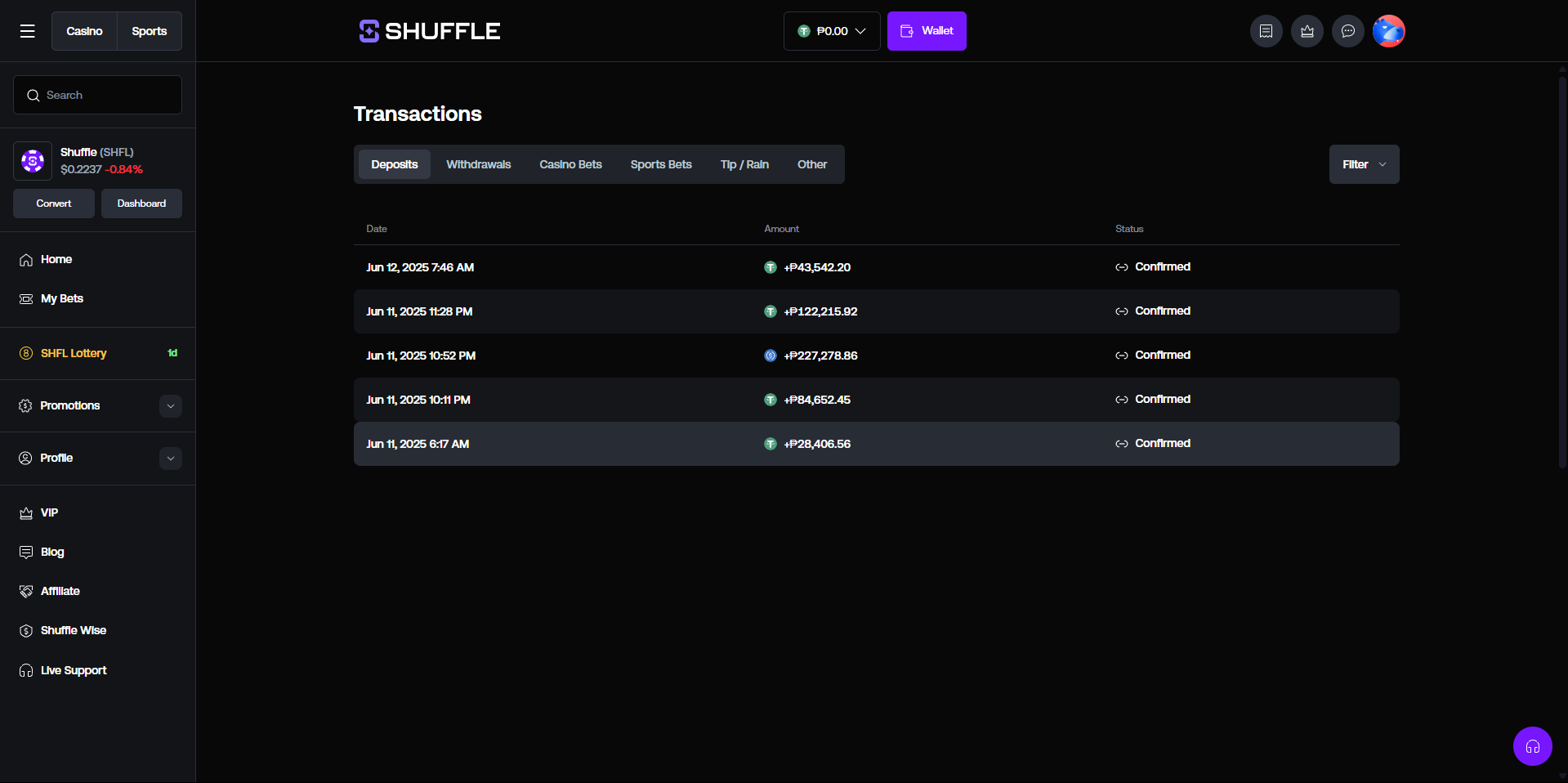Screen dimensions: 1568x783
Task: Click the USDC coin icon on 227,278.86 deposit
Action: point(770,356)
